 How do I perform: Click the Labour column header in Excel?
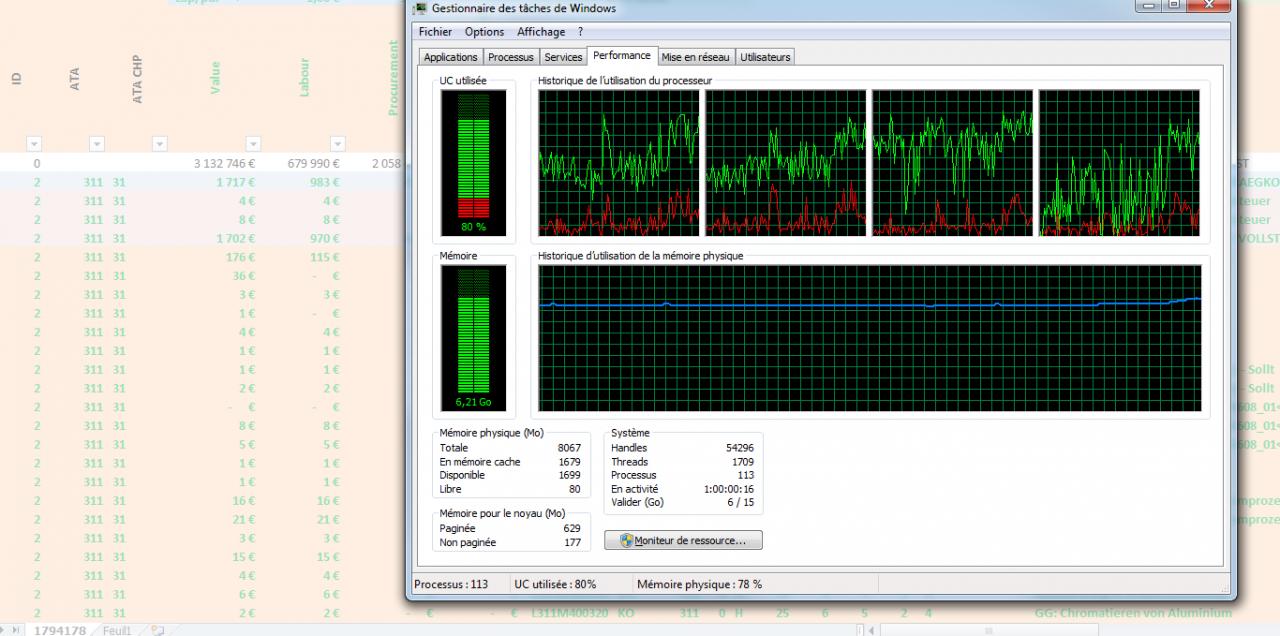point(304,77)
